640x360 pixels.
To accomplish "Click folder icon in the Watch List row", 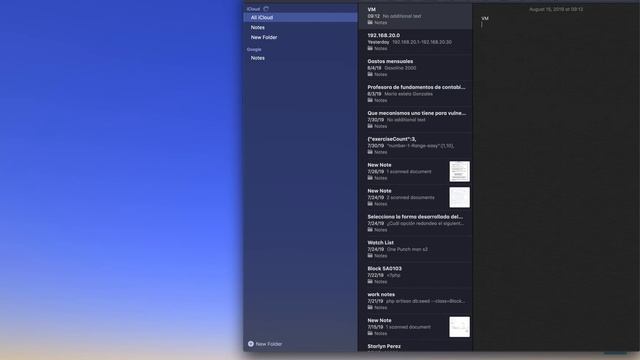I will click(370, 256).
